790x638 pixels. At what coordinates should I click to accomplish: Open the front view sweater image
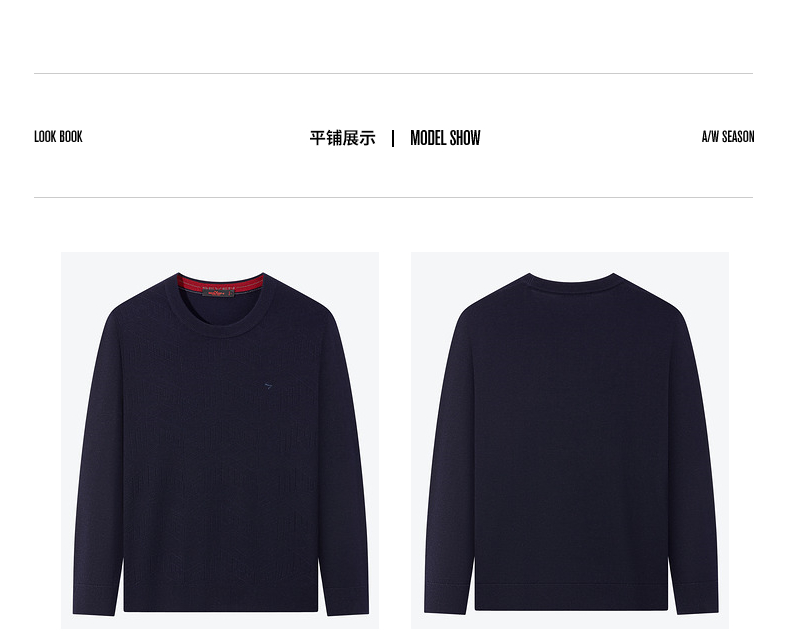pyautogui.click(x=220, y=440)
